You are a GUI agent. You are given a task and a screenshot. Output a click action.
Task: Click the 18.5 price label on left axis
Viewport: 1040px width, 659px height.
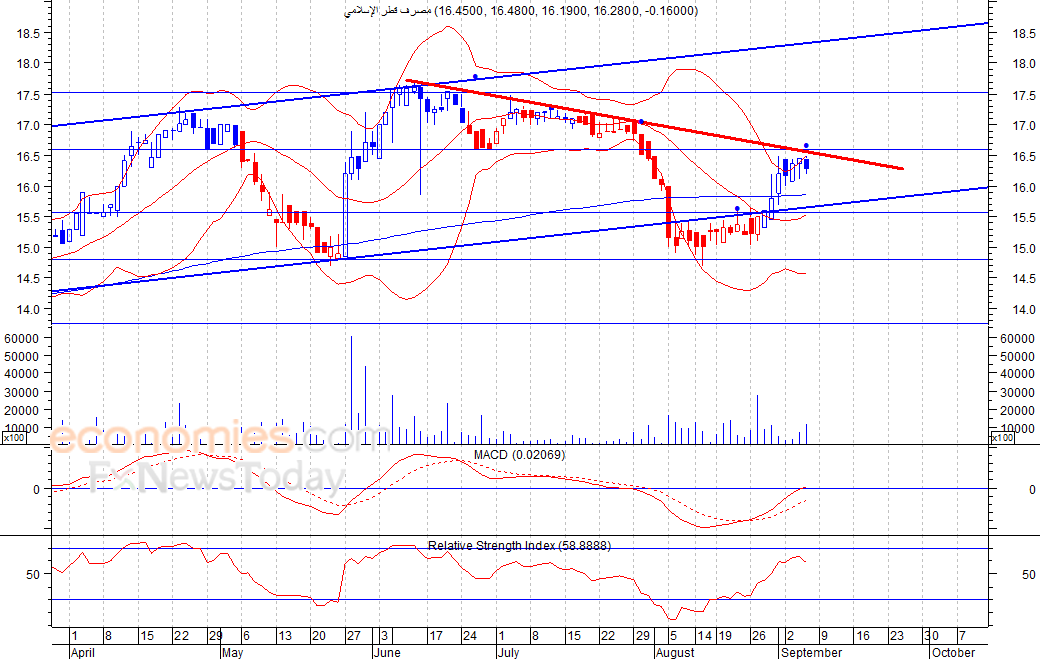point(29,33)
